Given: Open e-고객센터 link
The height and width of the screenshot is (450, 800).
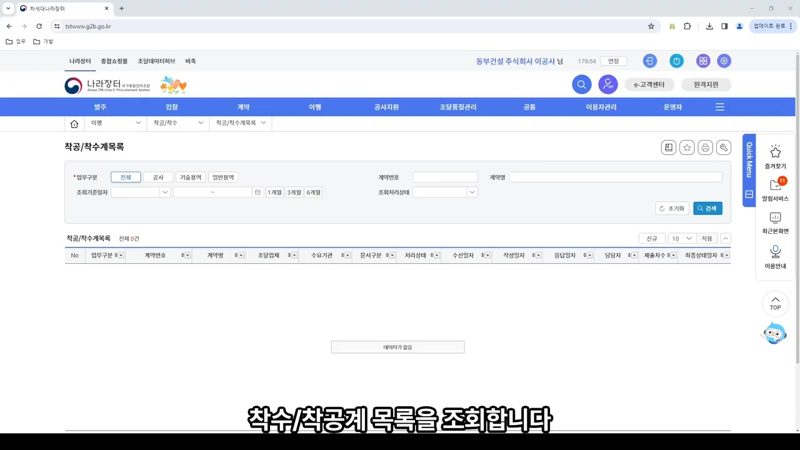Looking at the screenshot, I should [649, 85].
